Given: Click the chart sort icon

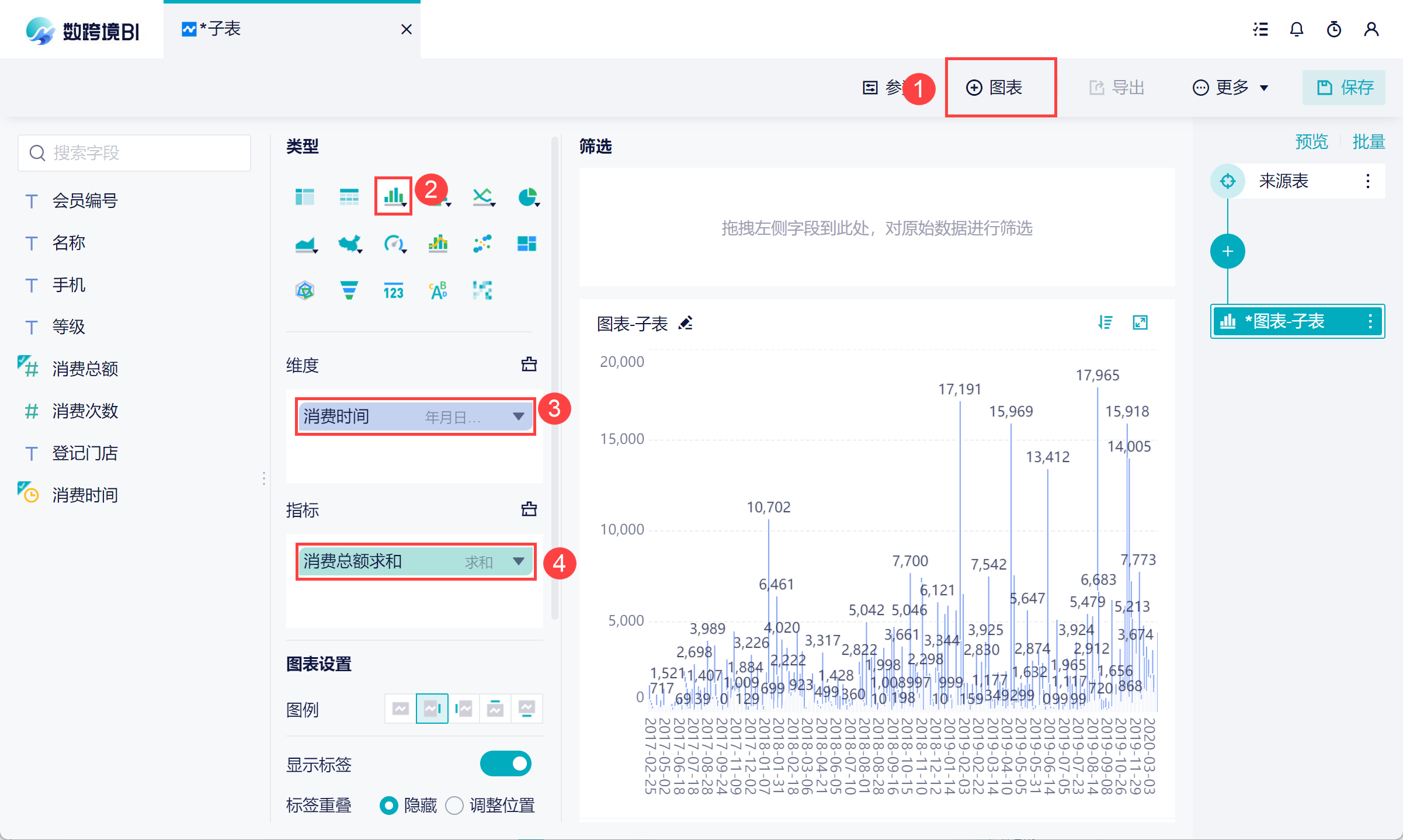Looking at the screenshot, I should (1105, 322).
